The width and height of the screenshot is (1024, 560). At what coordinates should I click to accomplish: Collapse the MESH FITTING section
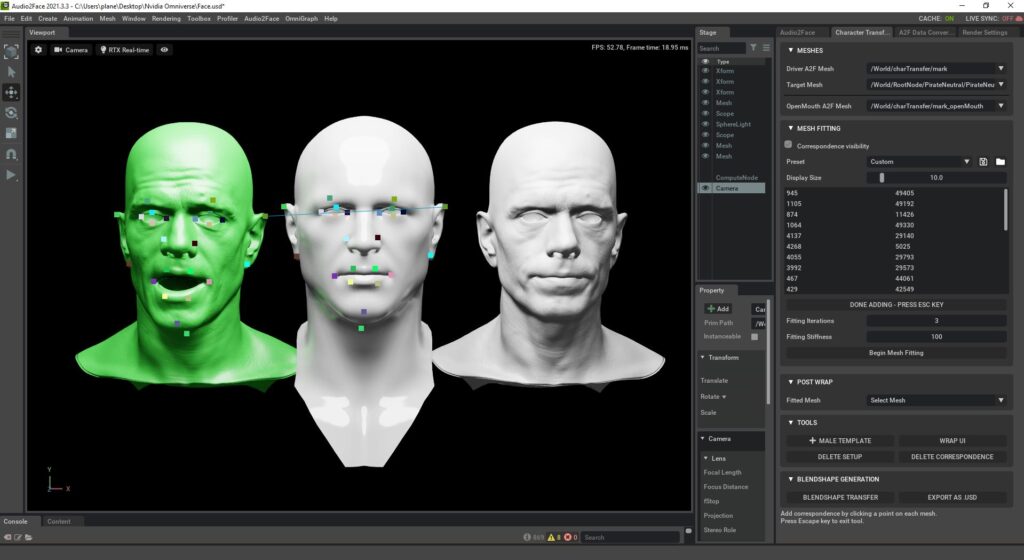coord(791,128)
